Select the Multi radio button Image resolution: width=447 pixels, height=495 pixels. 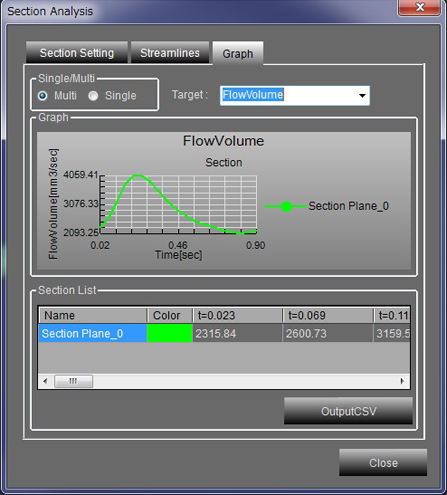tap(43, 96)
